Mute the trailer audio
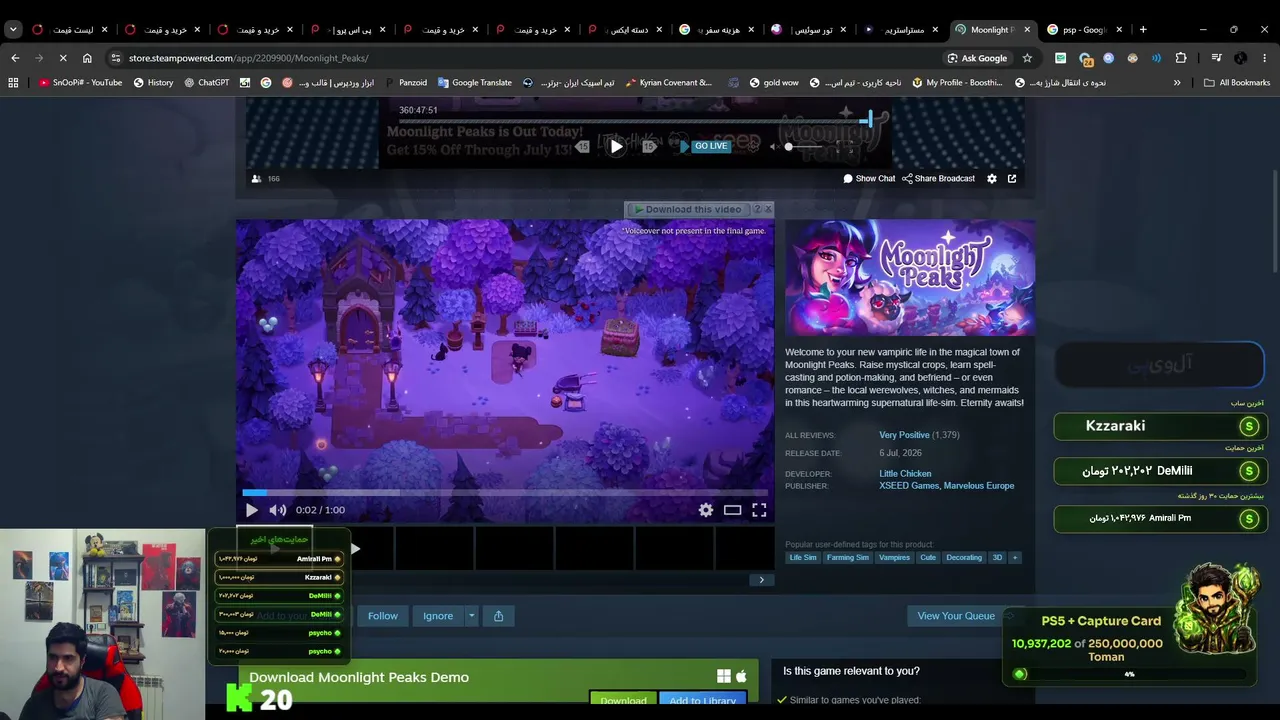Image resolution: width=1280 pixels, height=720 pixels. [x=278, y=510]
